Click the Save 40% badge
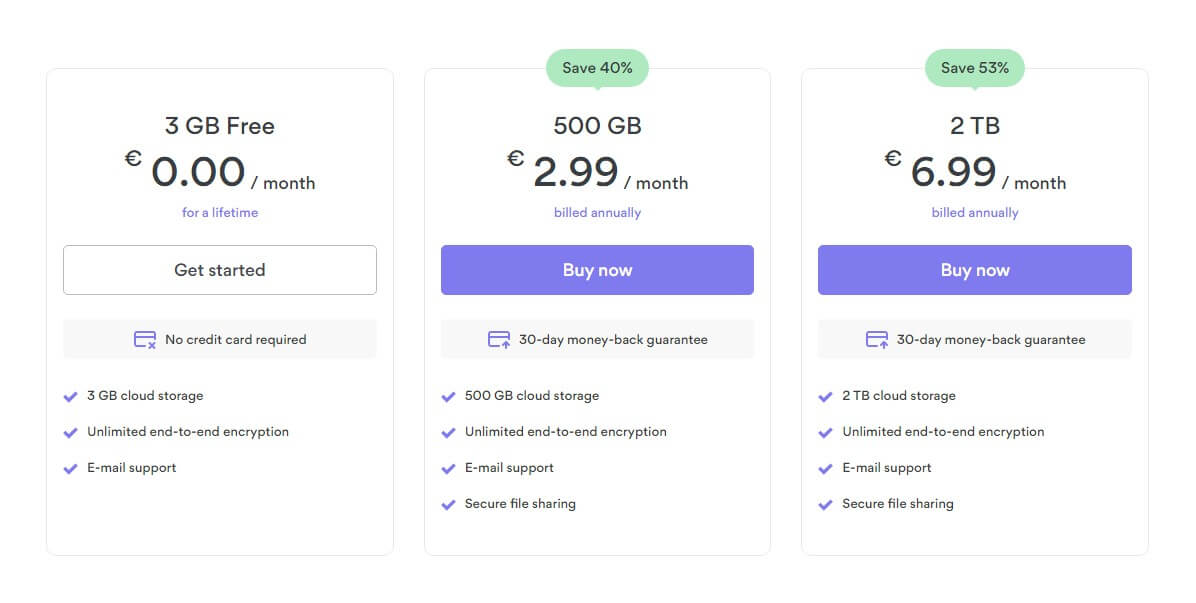Viewport: 1196px width, 603px height. (597, 68)
